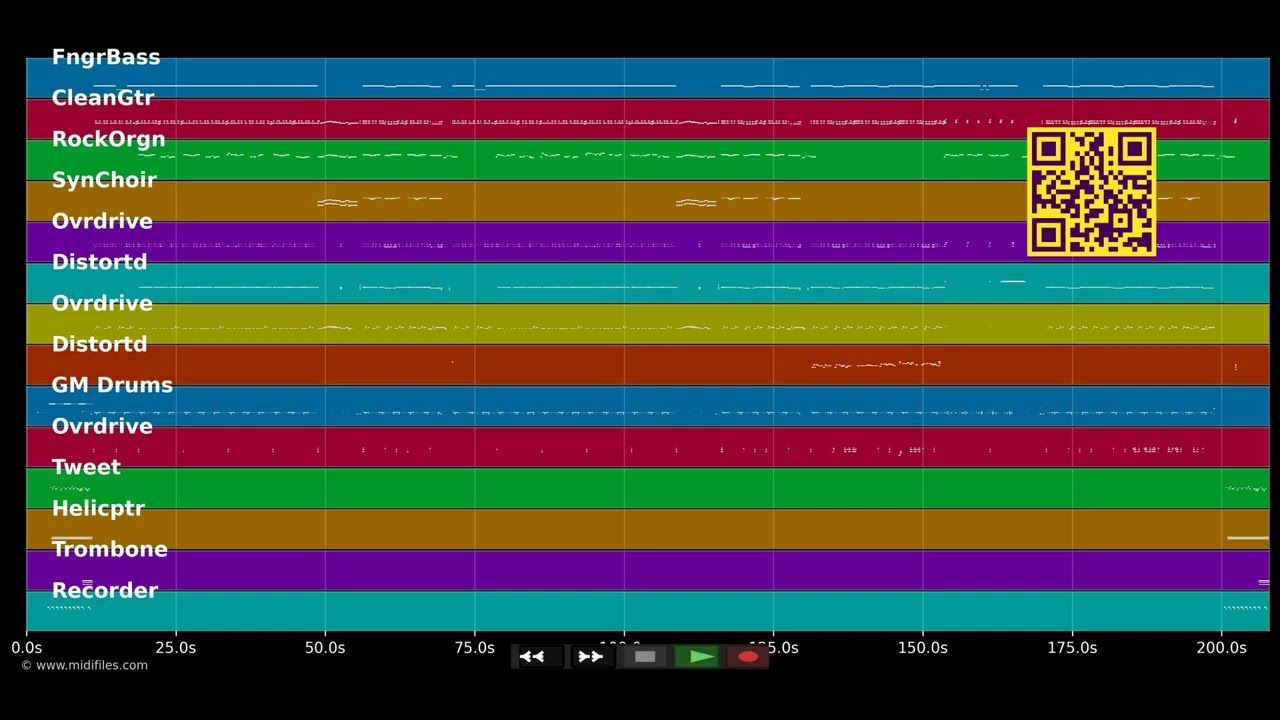This screenshot has height=720, width=1280.
Task: Jump to the 50.0s timeline marker
Action: 325,648
